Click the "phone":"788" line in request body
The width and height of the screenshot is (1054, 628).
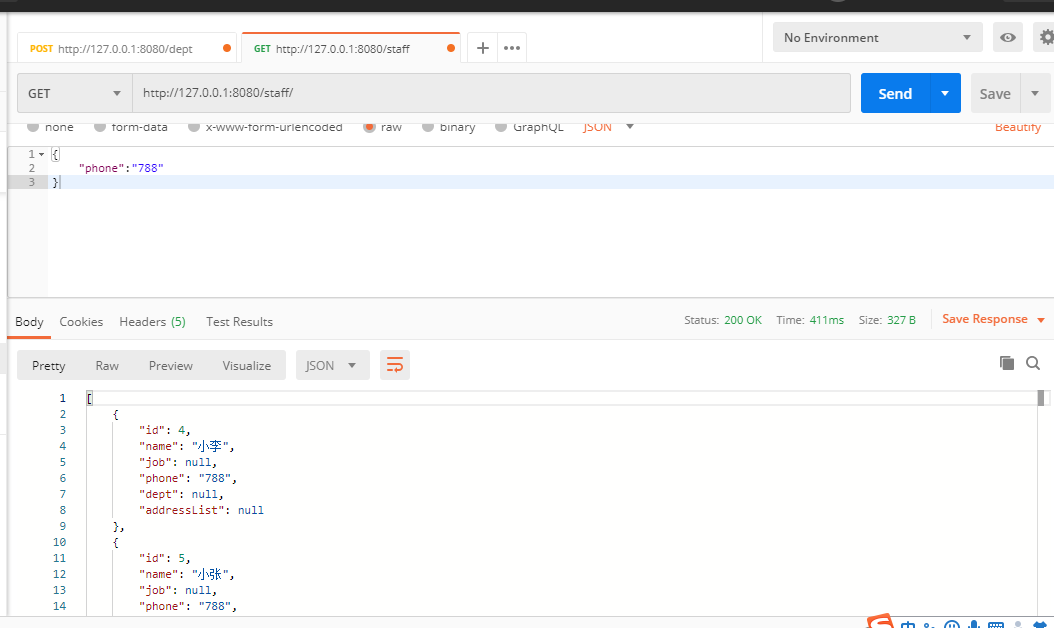point(121,168)
